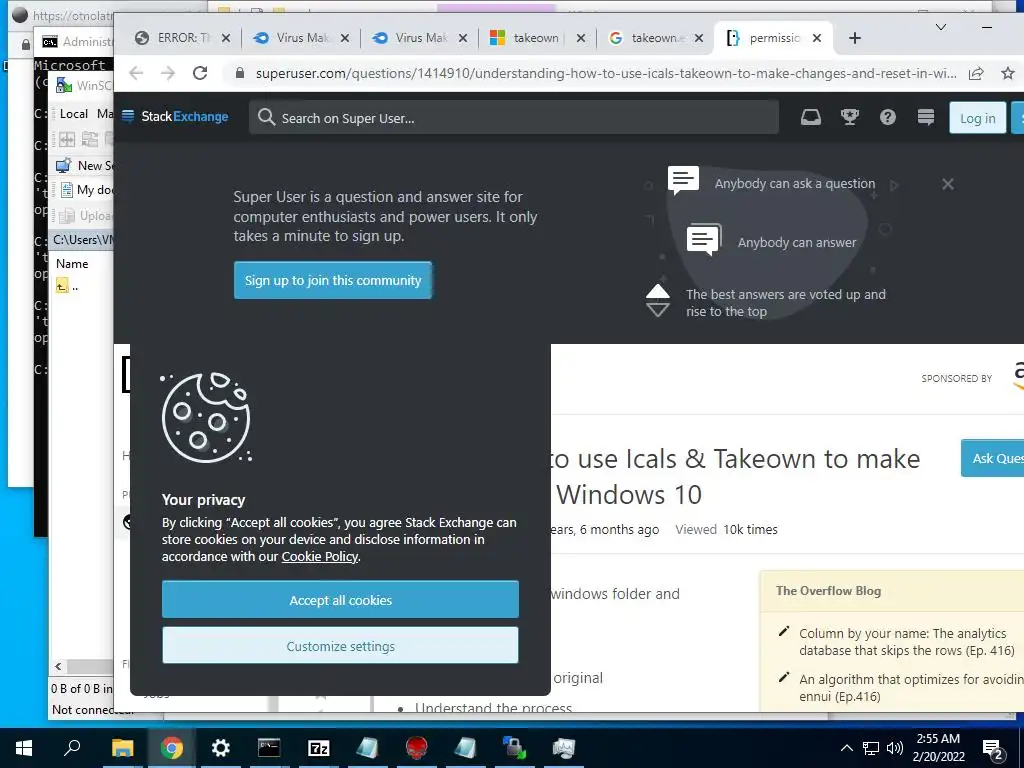Open the algorithm avoiding ennui blog link
This screenshot has width=1024, height=768.
911,688
